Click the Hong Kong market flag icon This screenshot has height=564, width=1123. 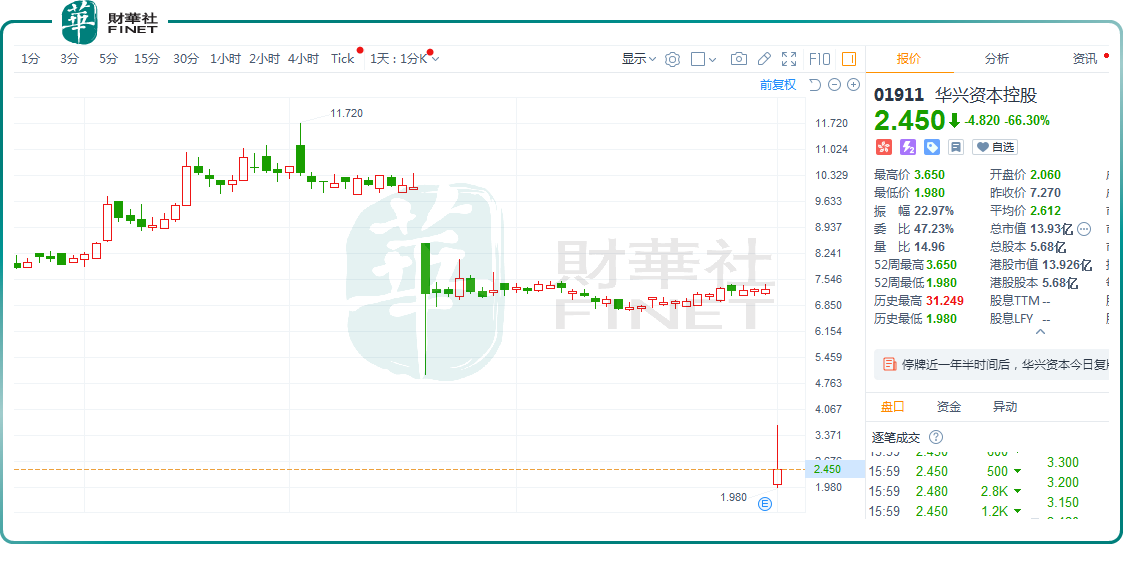(883, 147)
